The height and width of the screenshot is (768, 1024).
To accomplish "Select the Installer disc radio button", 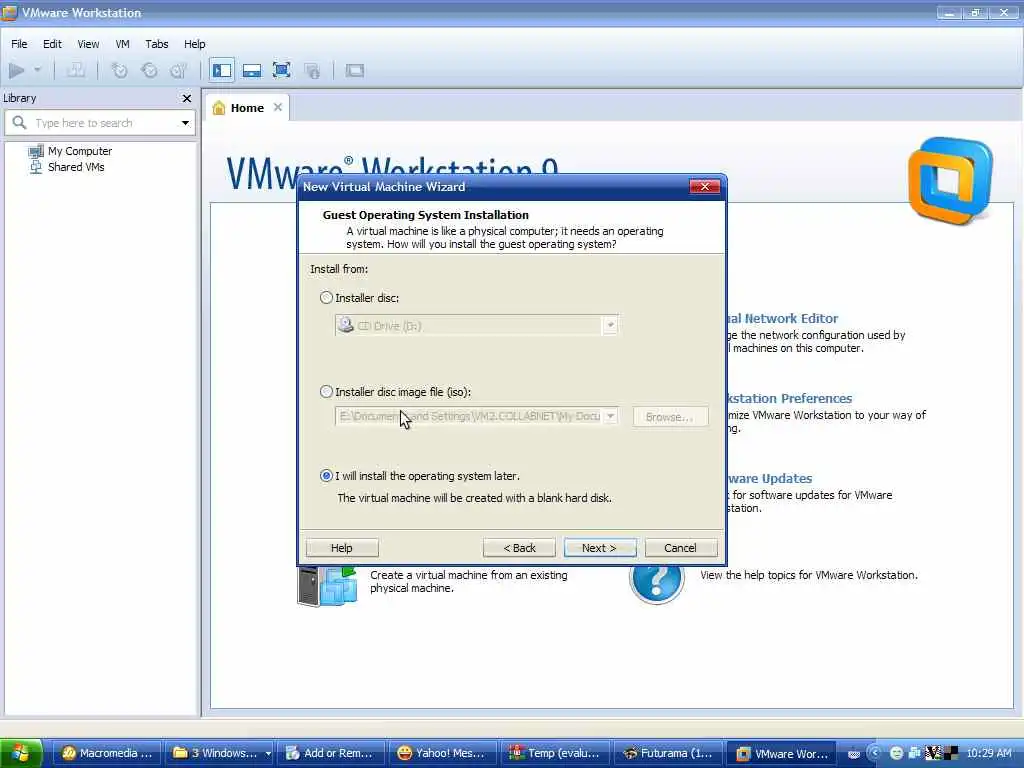I will click(326, 298).
